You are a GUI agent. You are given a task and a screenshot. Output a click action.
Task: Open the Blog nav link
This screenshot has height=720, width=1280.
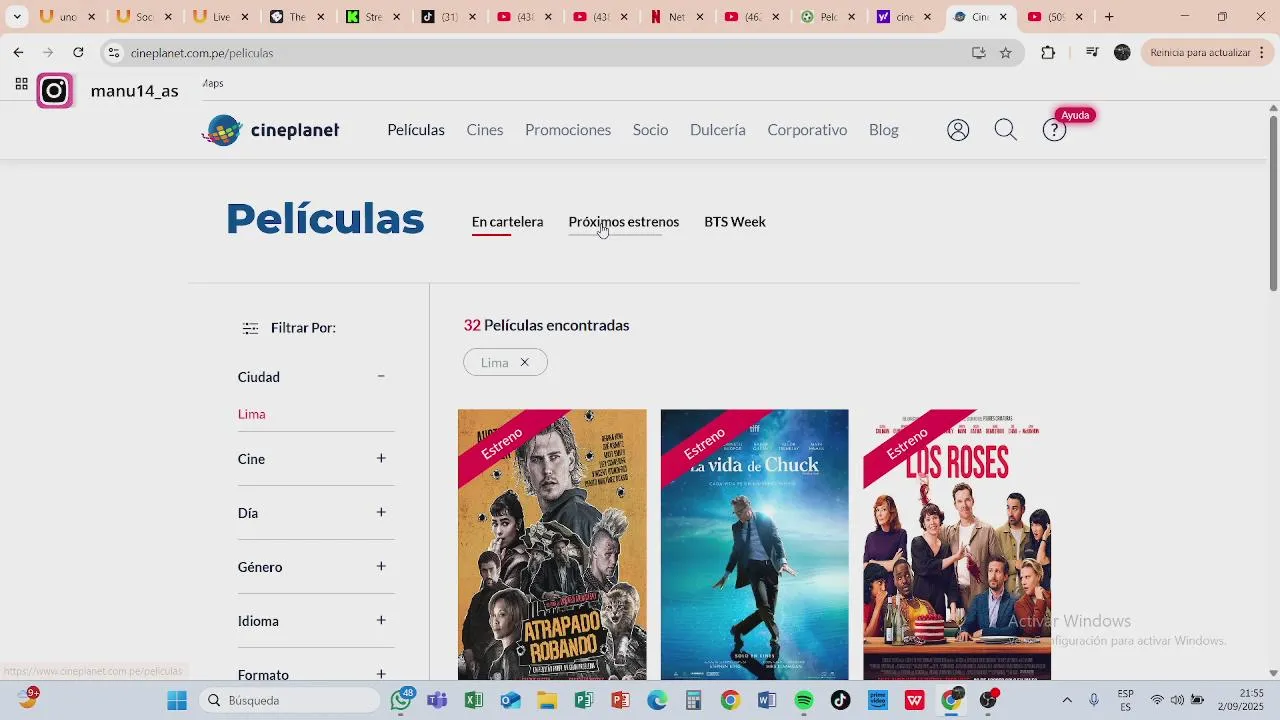pyautogui.click(x=884, y=130)
